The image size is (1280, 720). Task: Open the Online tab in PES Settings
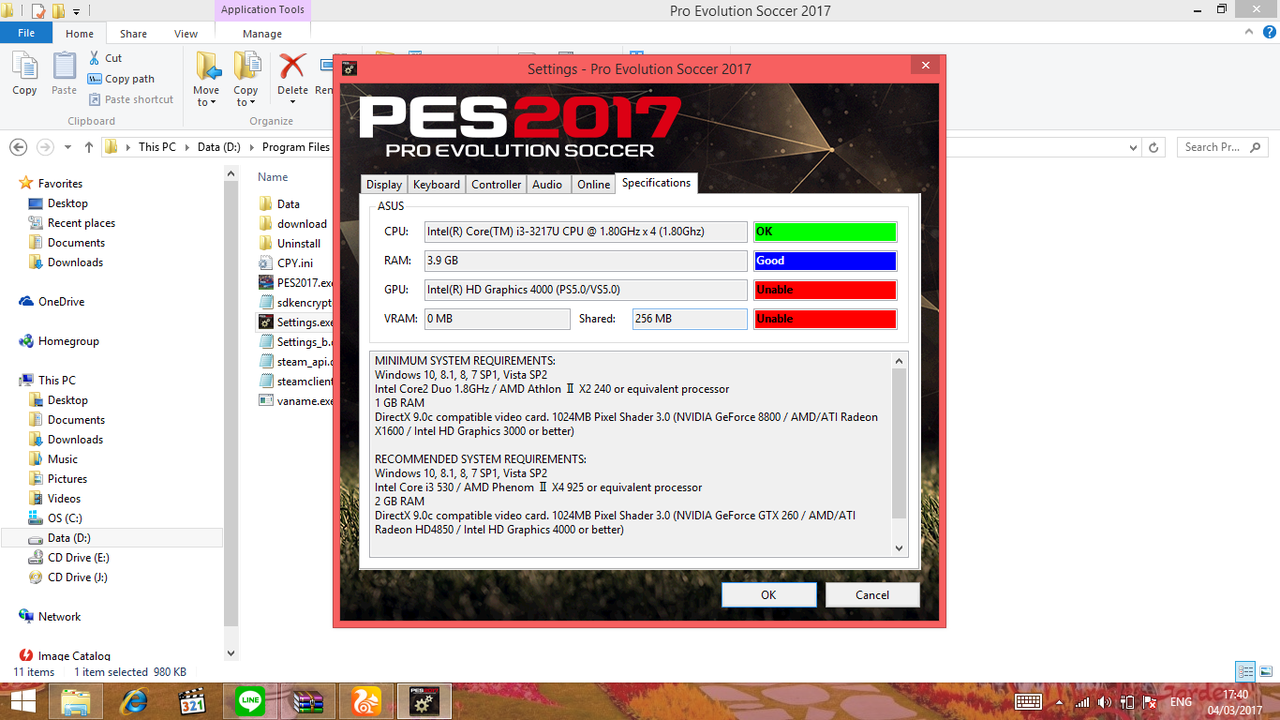[593, 184]
